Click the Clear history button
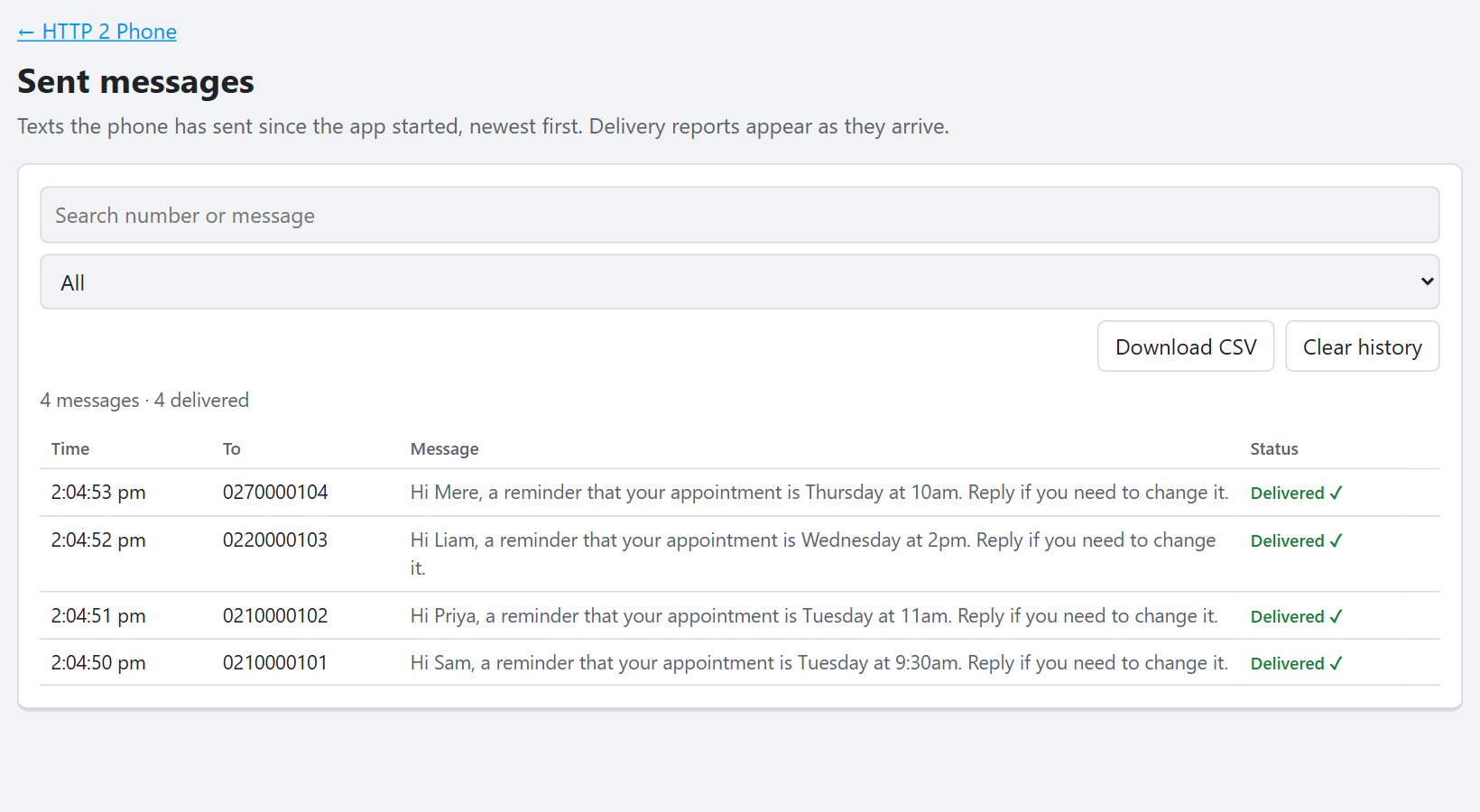Screen dimensions: 1480x812 1362,346
